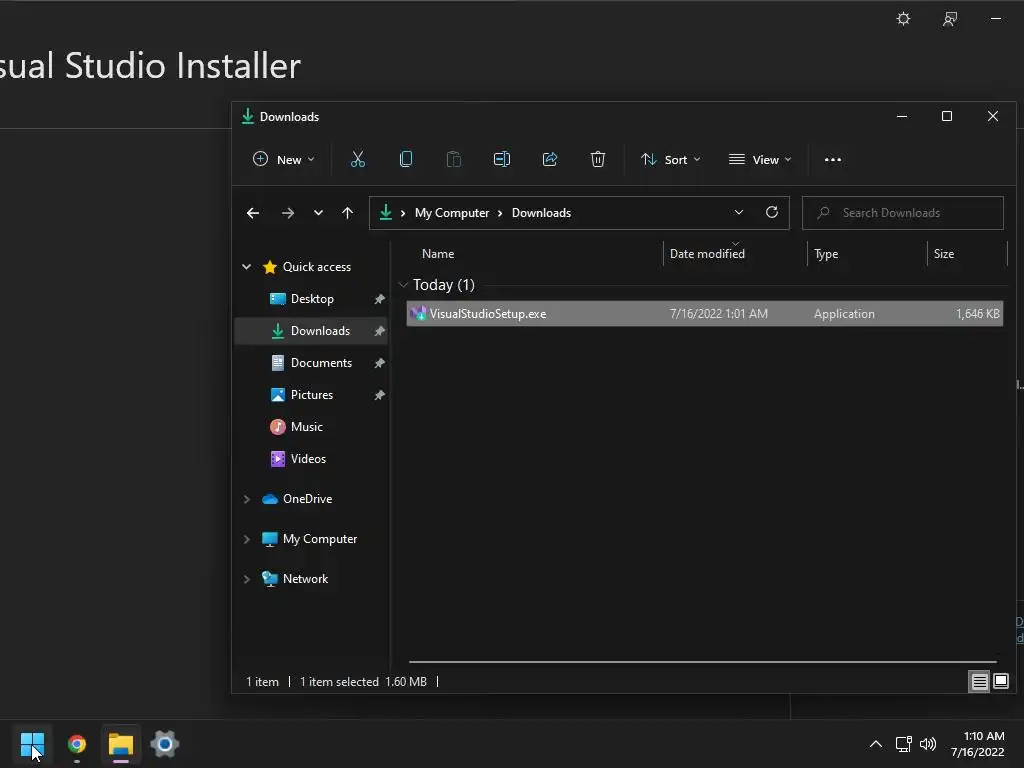The width and height of the screenshot is (1024, 768).
Task: Click the Rename icon in toolbar
Action: (x=502, y=159)
